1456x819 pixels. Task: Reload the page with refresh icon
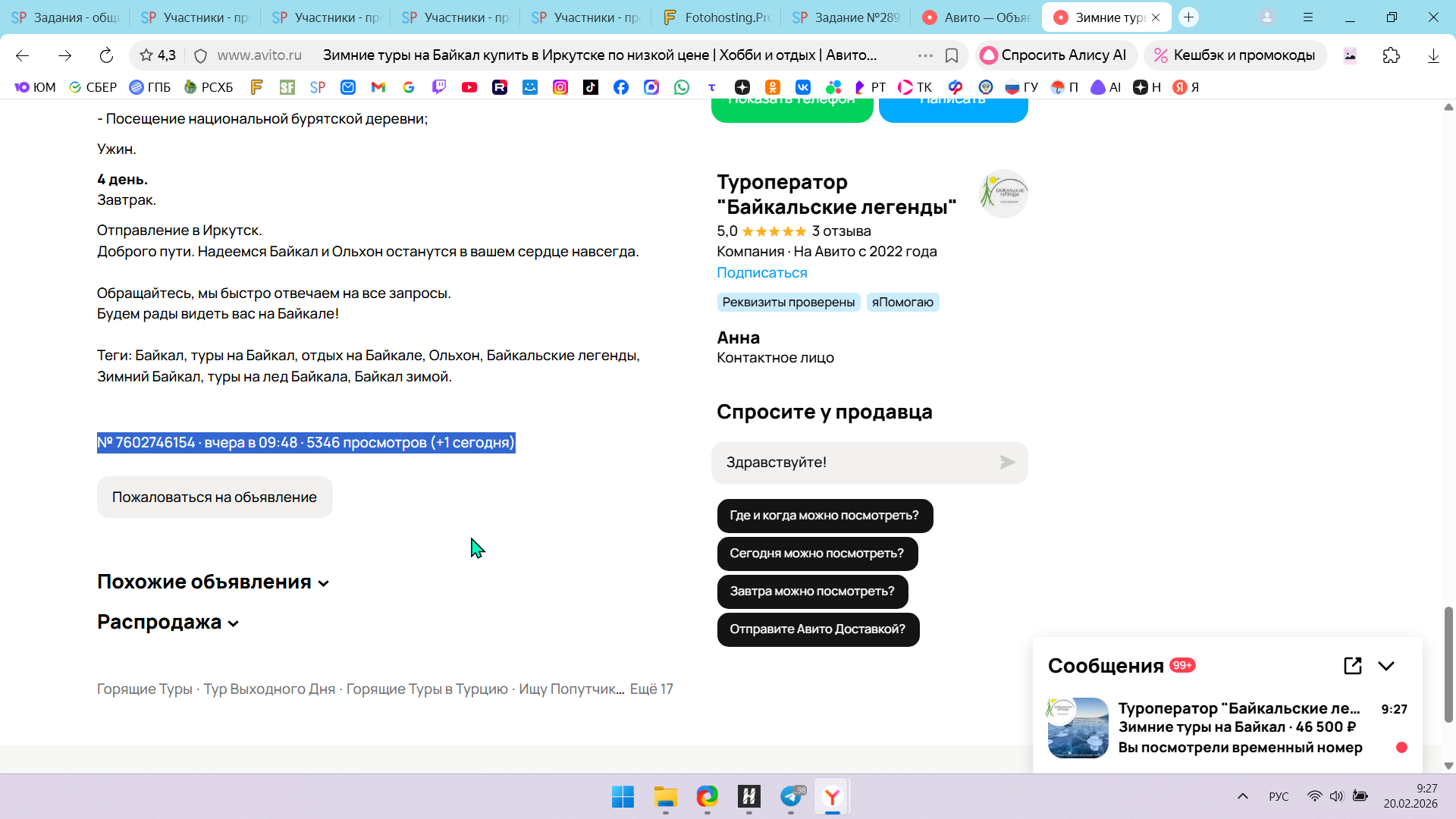[106, 55]
